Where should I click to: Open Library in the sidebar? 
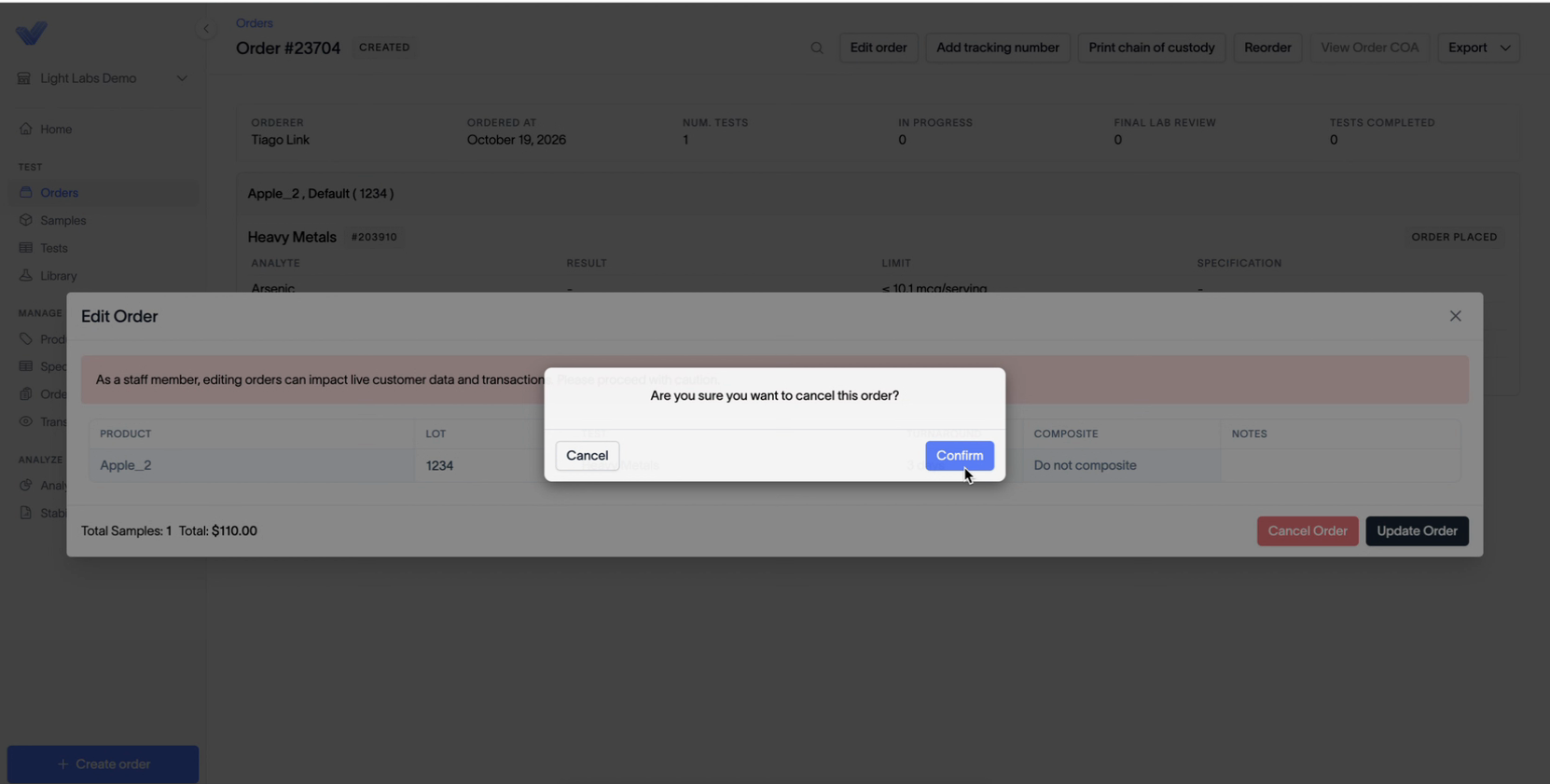58,276
